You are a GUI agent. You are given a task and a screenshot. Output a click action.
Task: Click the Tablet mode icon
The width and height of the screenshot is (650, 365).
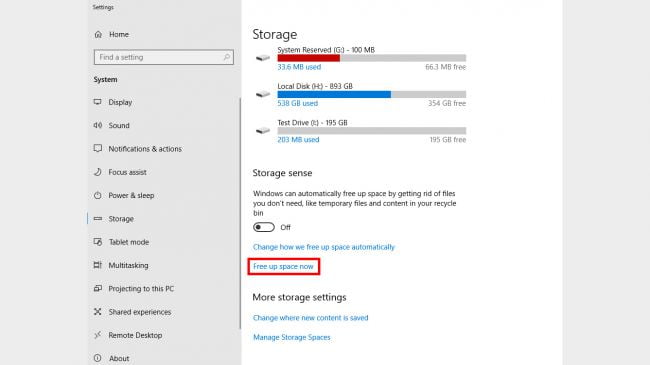point(97,242)
